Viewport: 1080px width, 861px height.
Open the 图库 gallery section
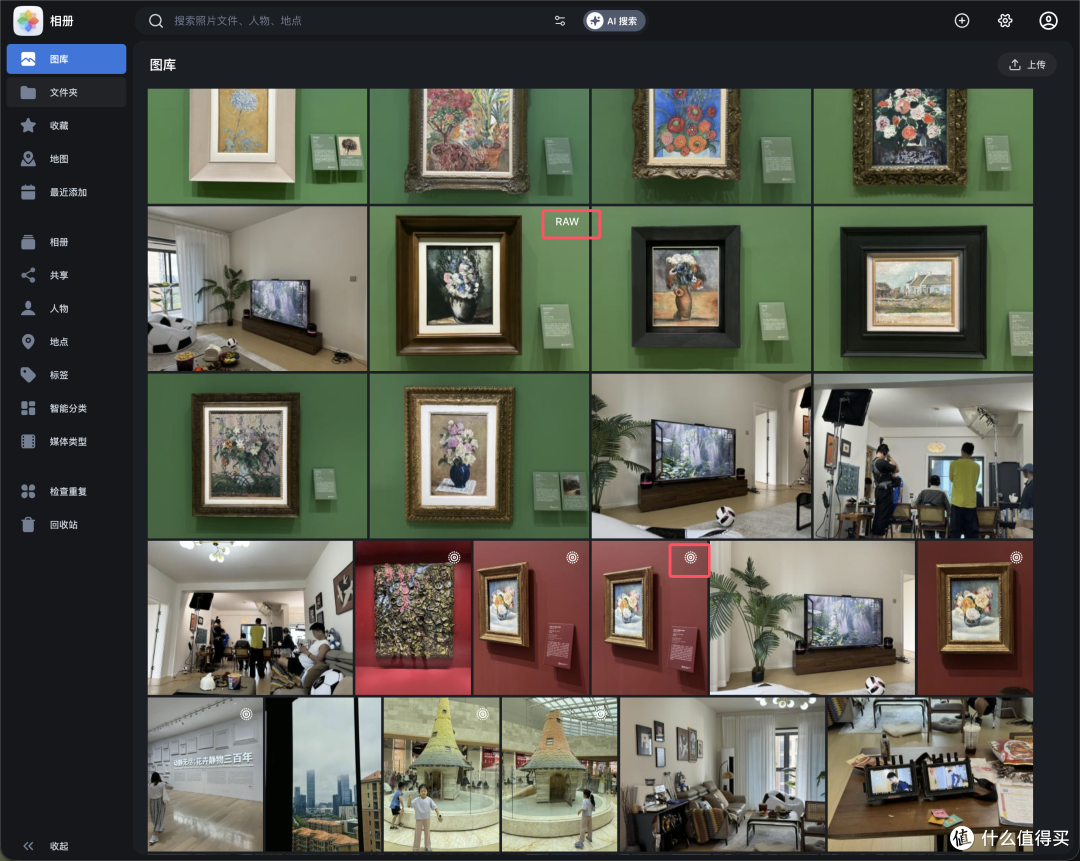click(x=66, y=59)
